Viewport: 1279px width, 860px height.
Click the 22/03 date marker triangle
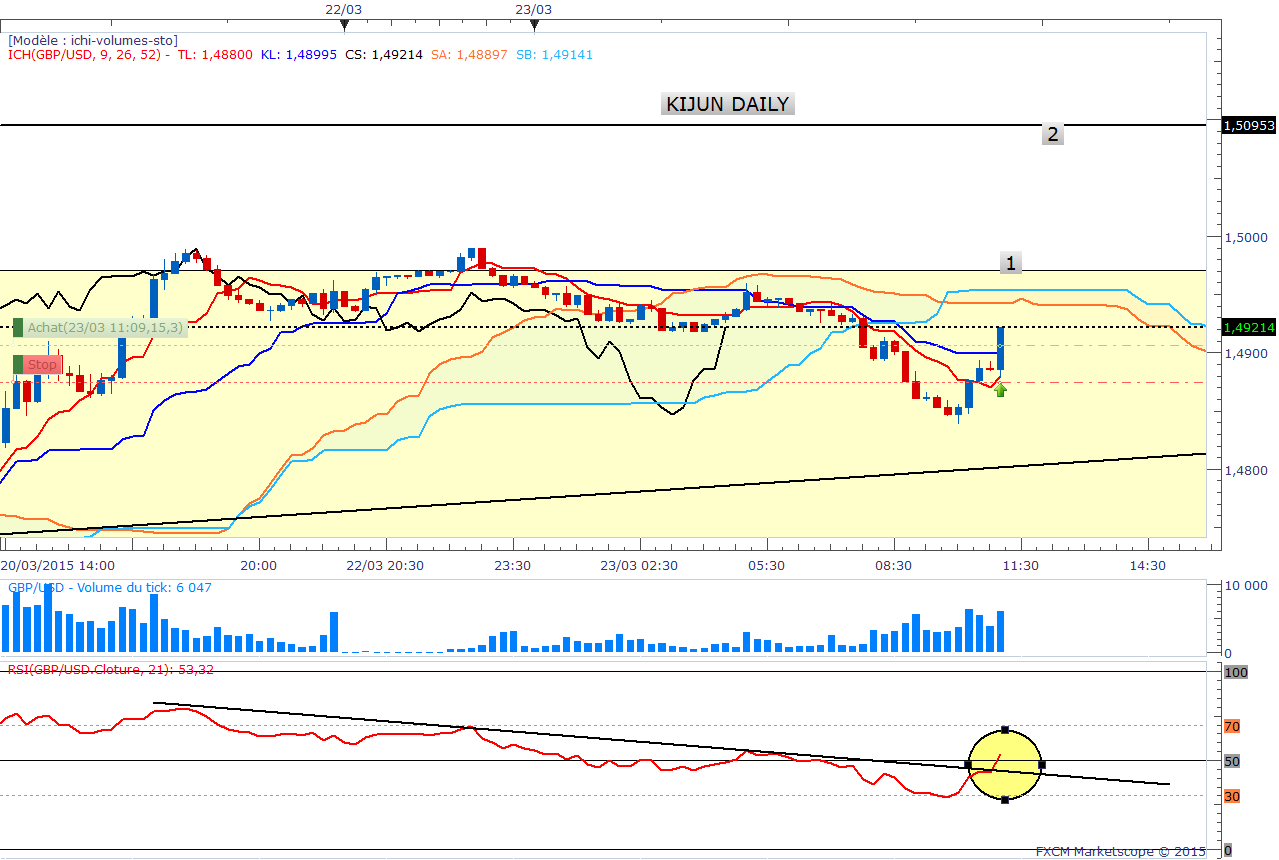[343, 24]
